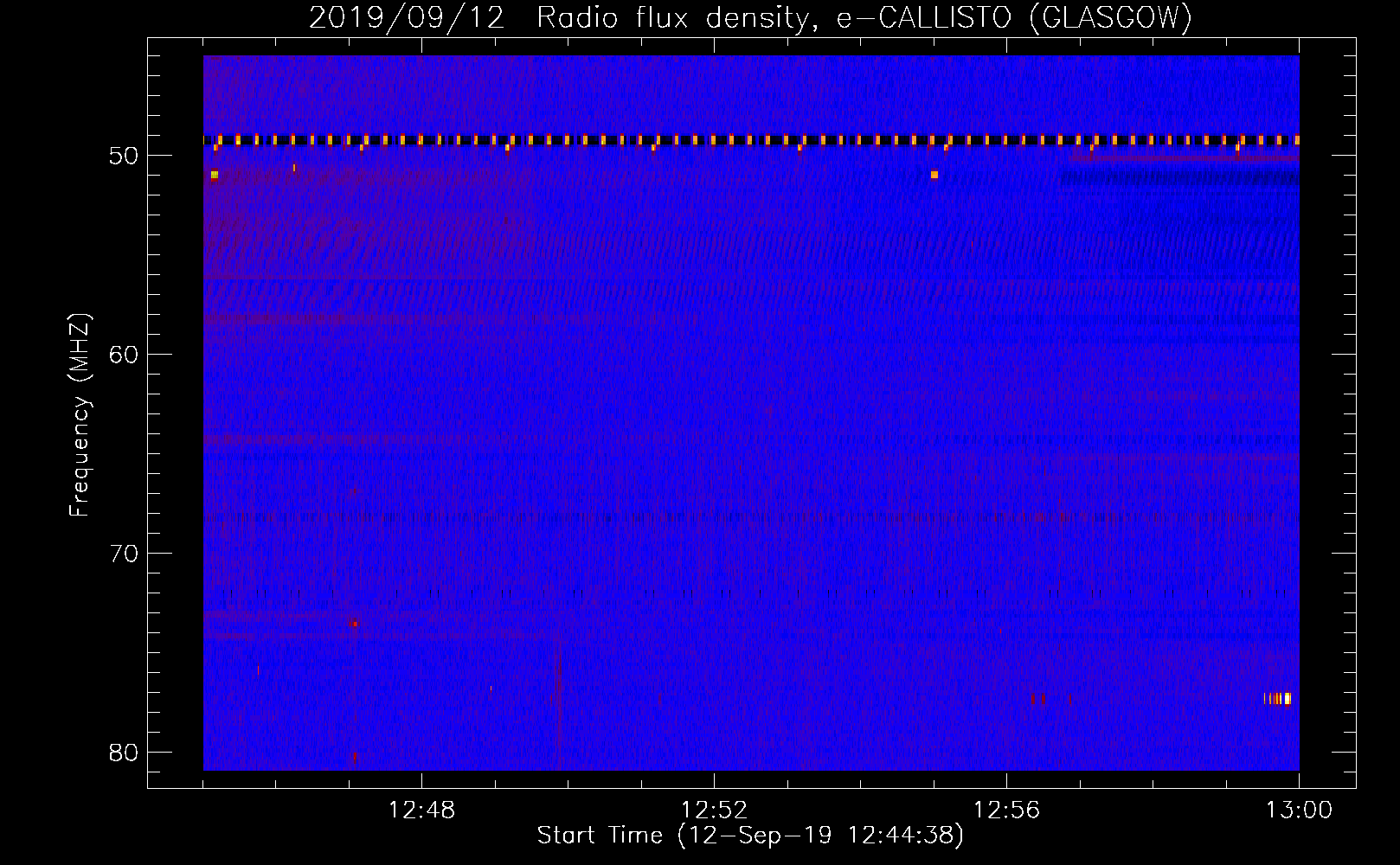Click the 12:48 time tick label

pos(421,811)
